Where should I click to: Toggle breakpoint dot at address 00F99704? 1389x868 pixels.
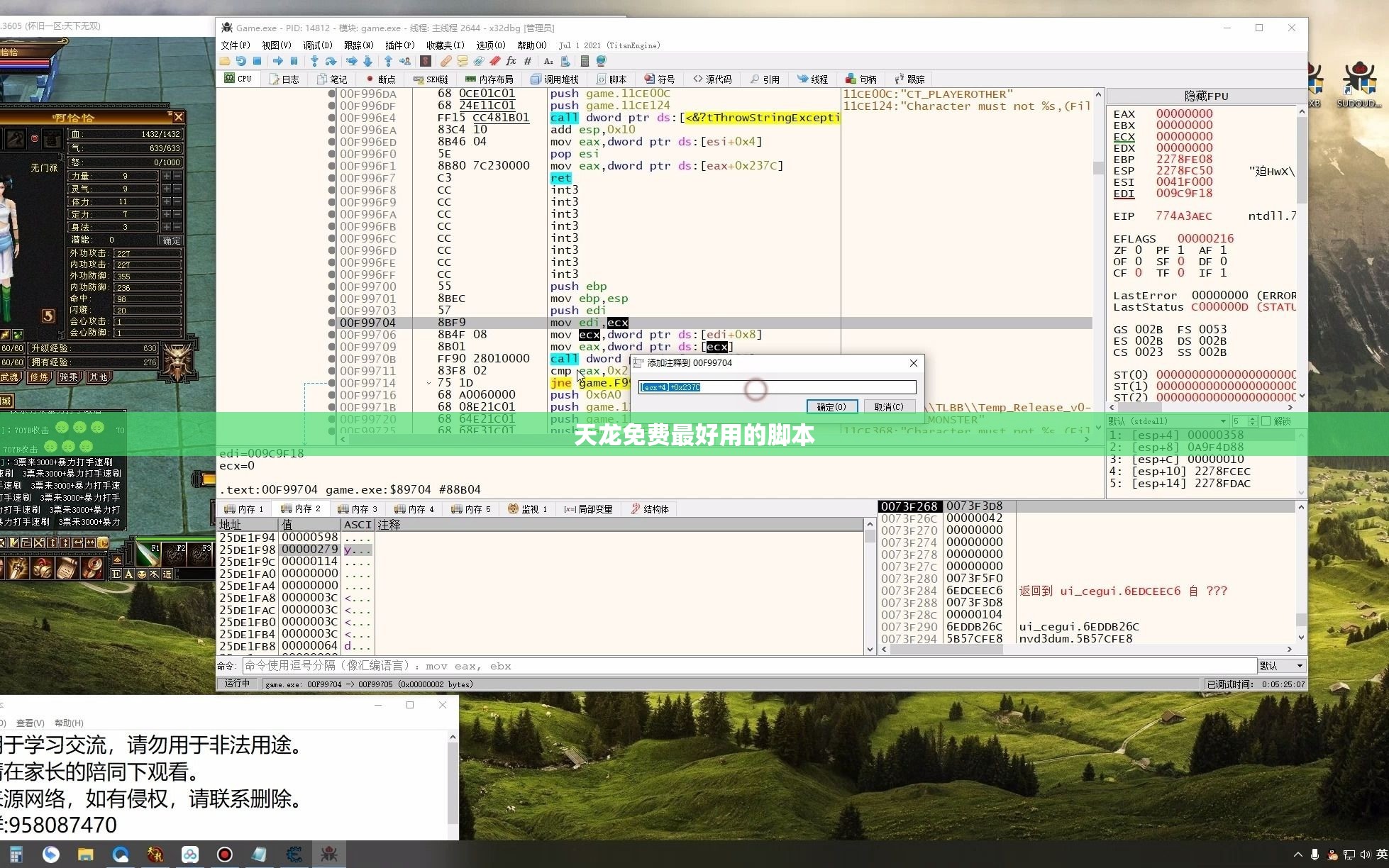(331, 323)
